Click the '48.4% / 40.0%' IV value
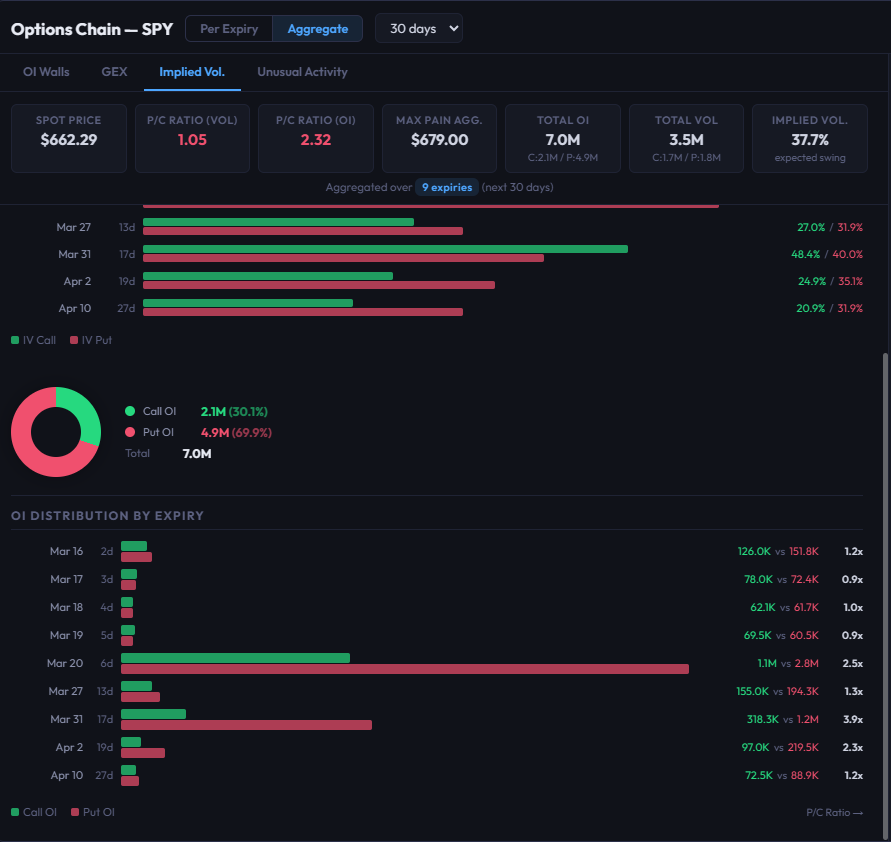 [827, 255]
